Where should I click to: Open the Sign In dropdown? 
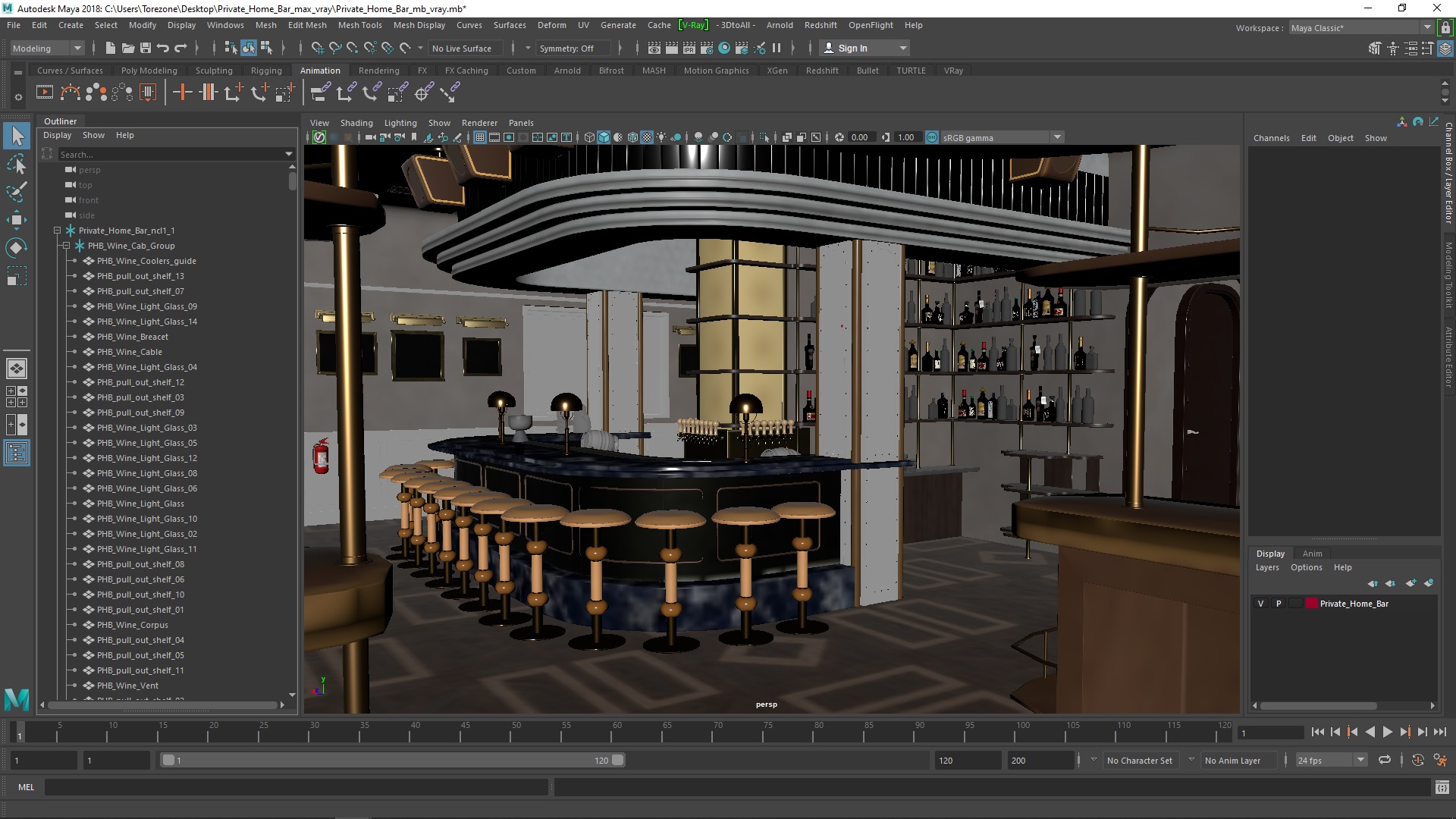pos(864,48)
